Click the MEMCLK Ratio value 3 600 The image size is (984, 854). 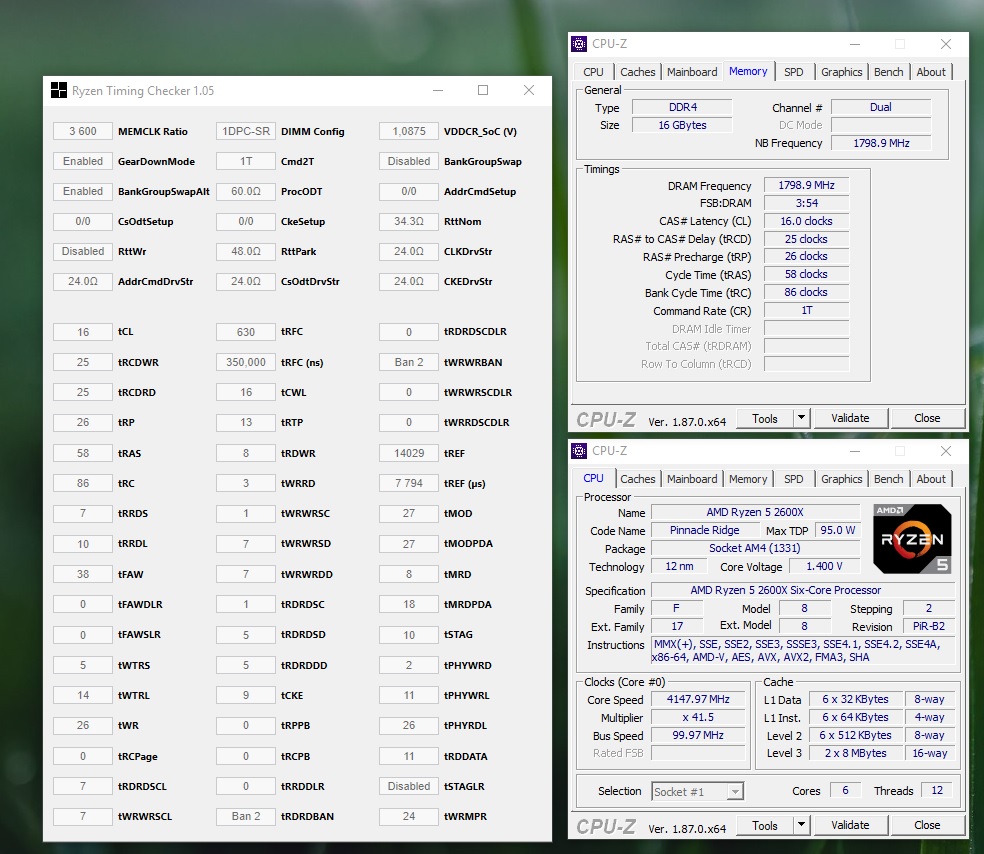(83, 131)
